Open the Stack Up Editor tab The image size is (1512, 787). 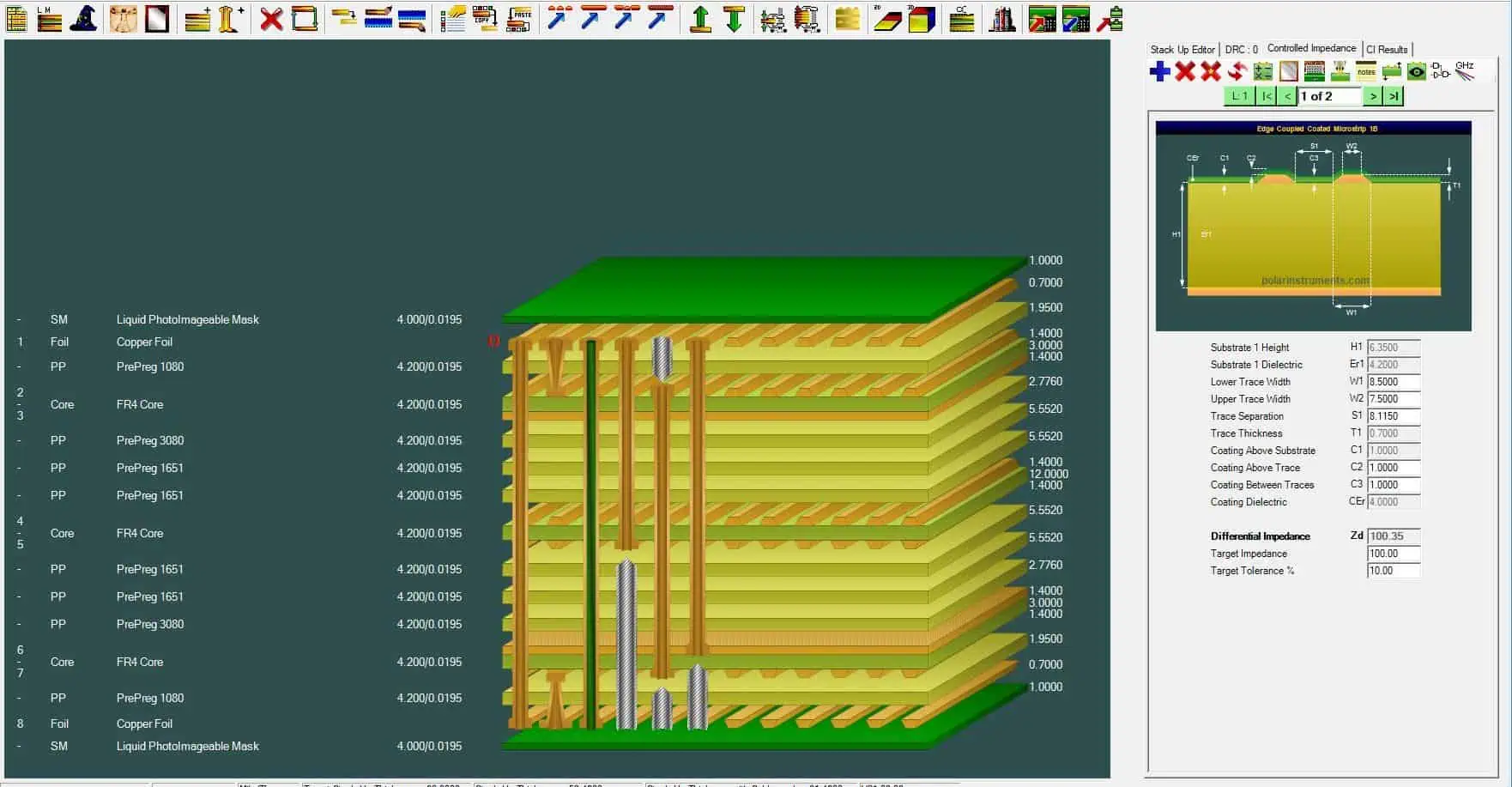[1182, 50]
